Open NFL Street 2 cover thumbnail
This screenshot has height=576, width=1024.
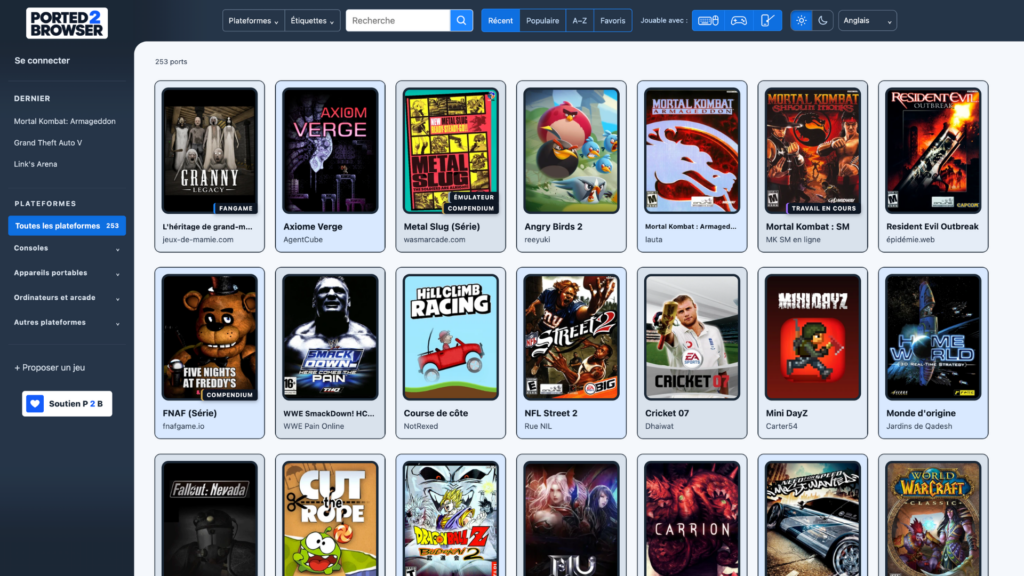(x=571, y=337)
